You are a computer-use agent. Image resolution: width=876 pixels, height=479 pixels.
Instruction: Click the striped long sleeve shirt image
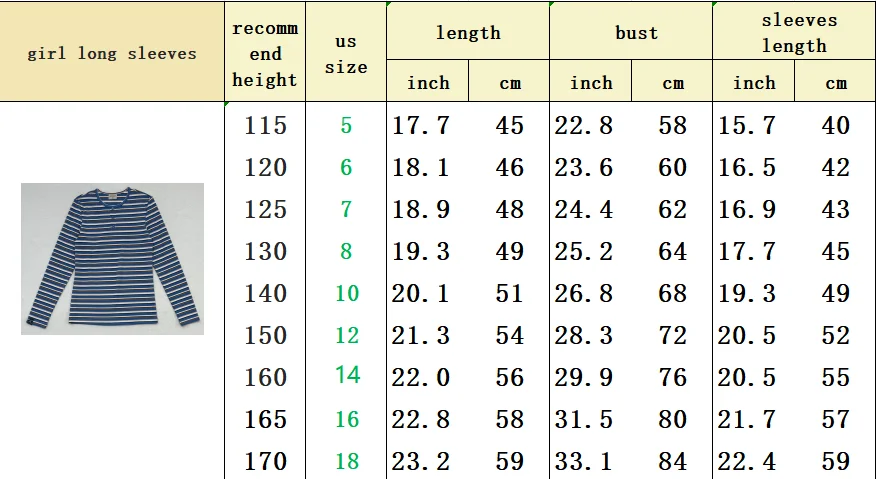tap(112, 259)
